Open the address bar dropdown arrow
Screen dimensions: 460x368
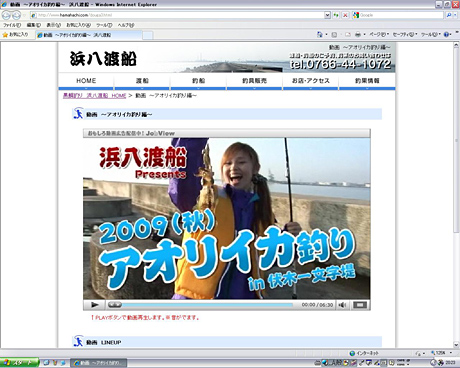point(327,15)
